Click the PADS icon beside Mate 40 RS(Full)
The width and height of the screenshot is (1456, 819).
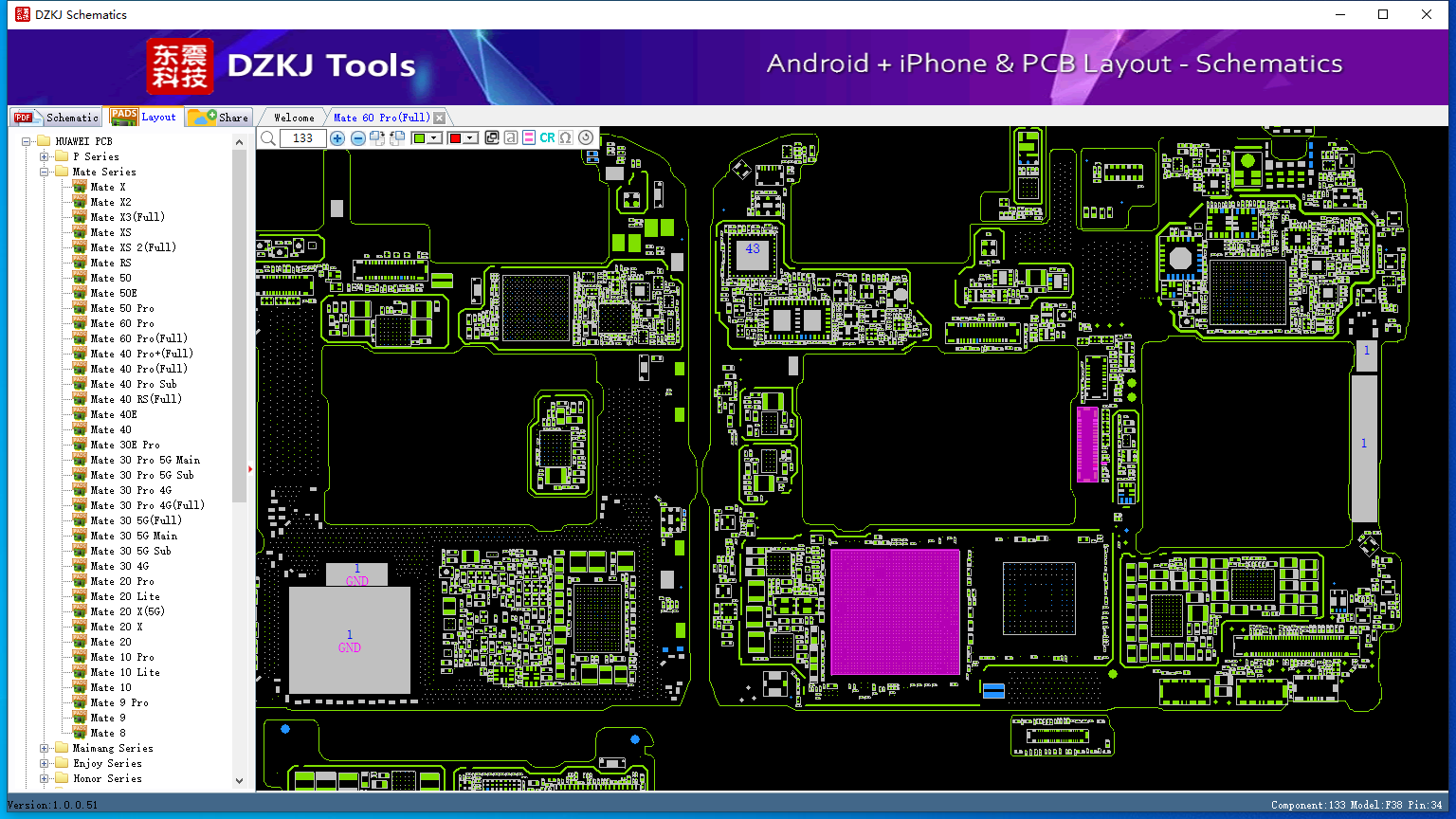click(80, 400)
